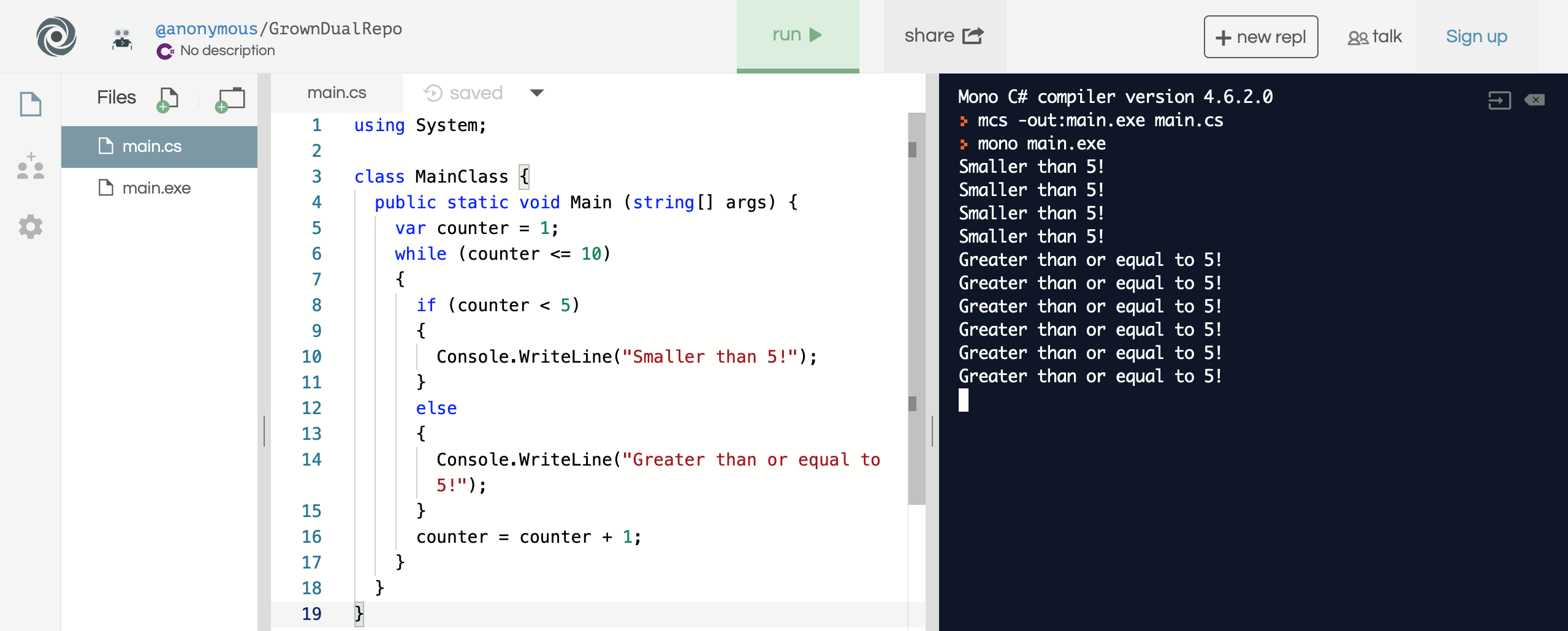The height and width of the screenshot is (631, 1568).
Task: Click the No description text
Action: pyautogui.click(x=227, y=51)
